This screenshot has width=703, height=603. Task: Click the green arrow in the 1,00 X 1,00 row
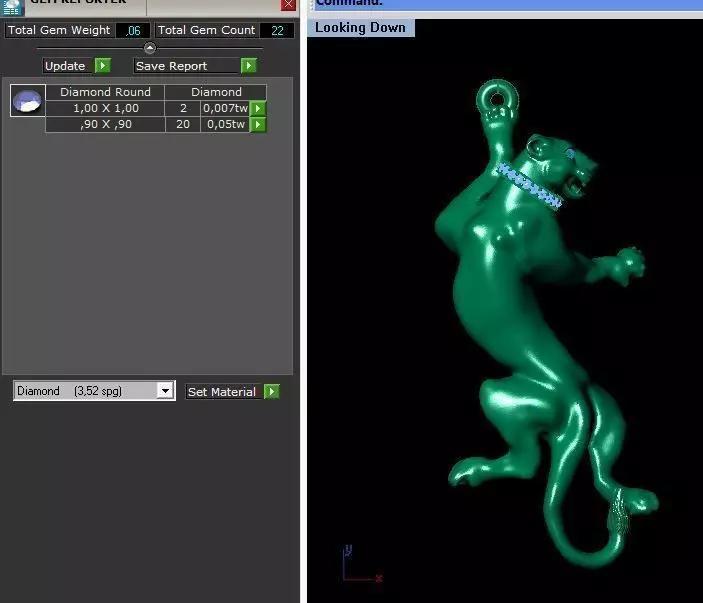click(x=258, y=108)
